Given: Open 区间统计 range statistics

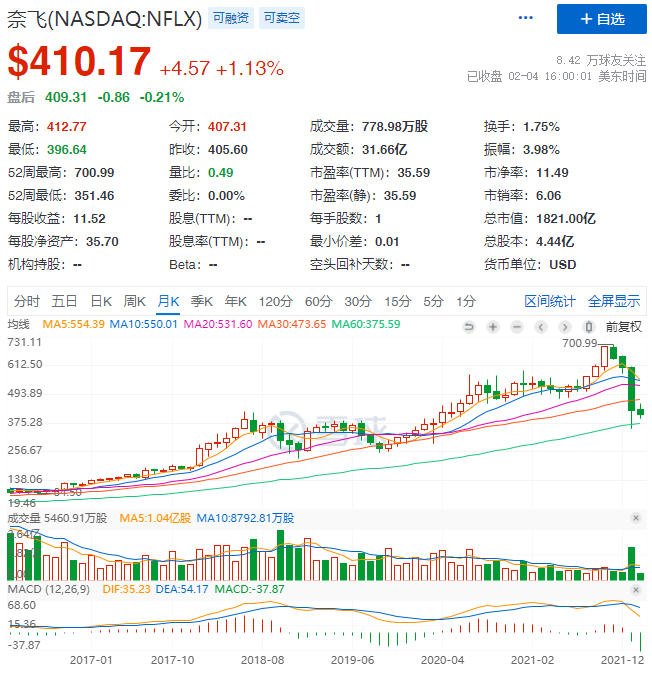Looking at the screenshot, I should pos(550,301).
